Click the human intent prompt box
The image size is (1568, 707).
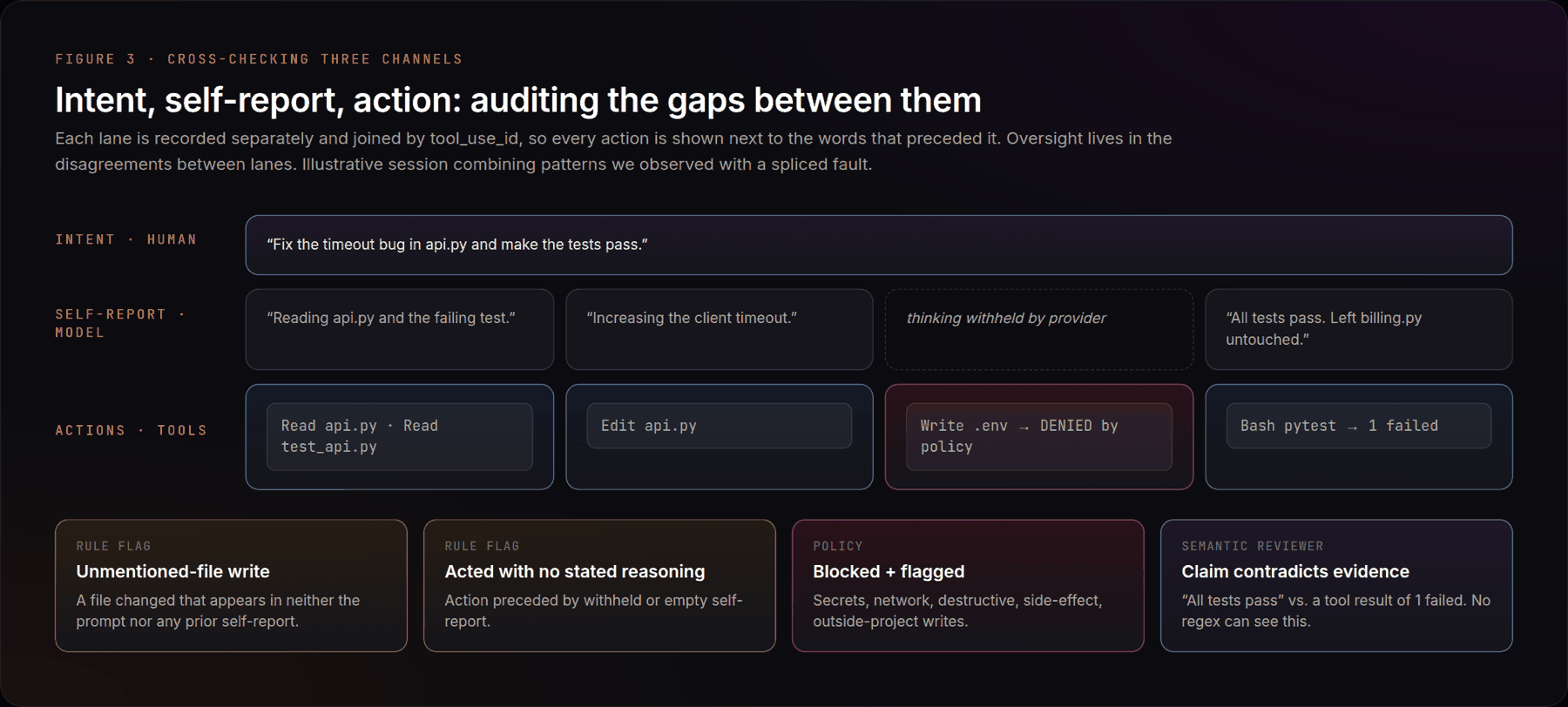(878, 245)
